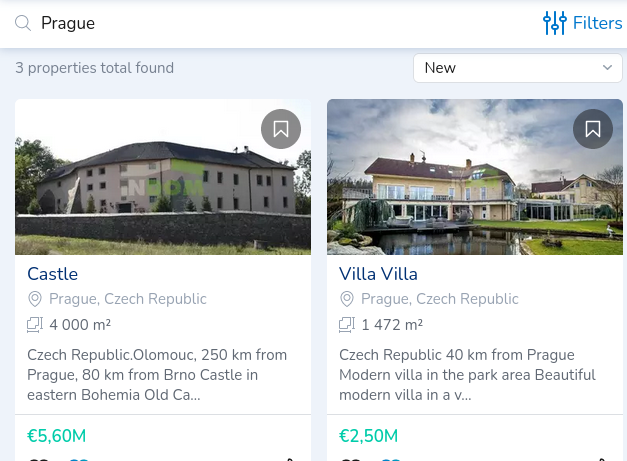627x461 pixels.
Task: Click the Villa Villa area size icon
Action: click(x=347, y=324)
